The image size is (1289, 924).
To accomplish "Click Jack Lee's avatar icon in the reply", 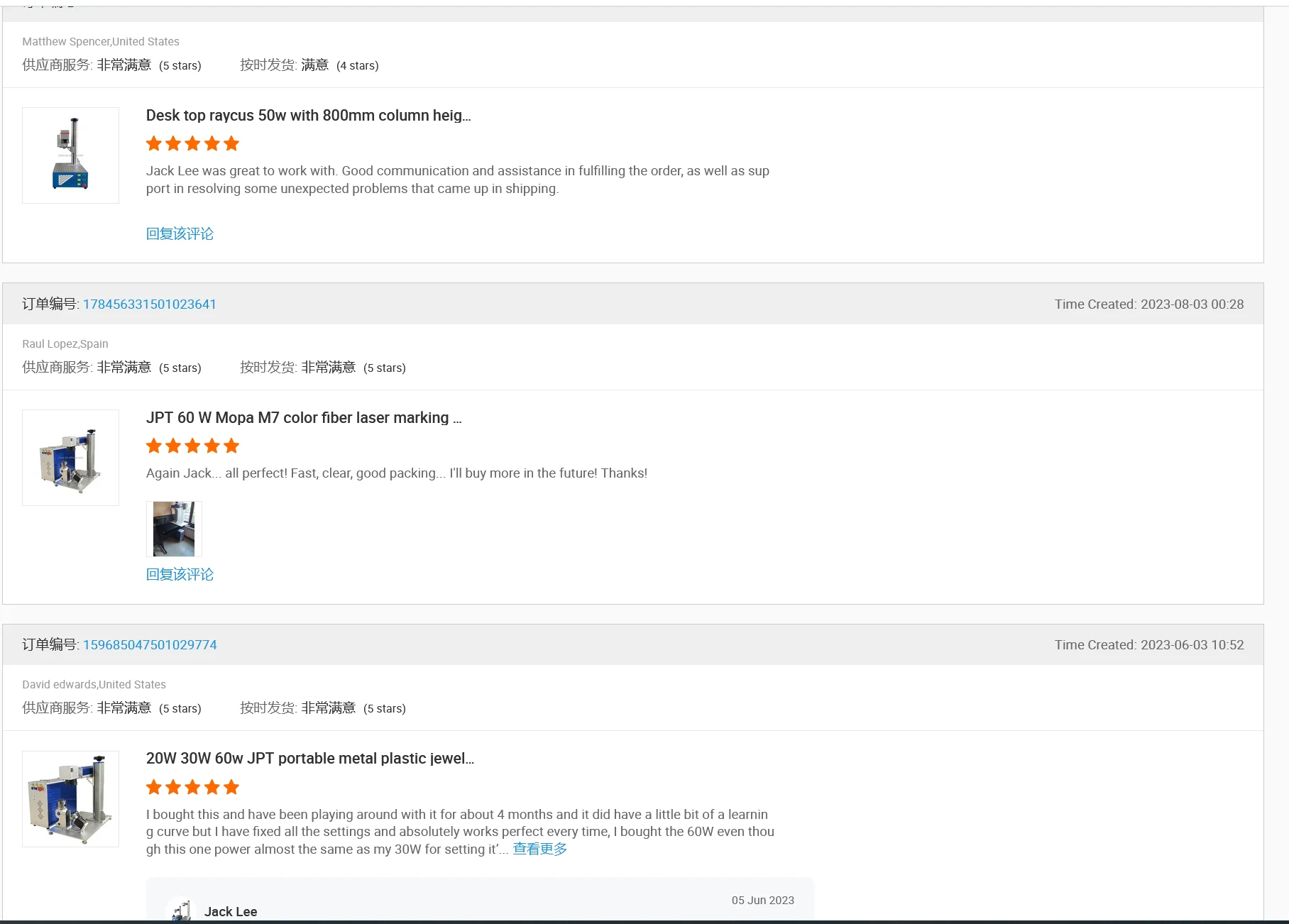I will click(x=180, y=911).
